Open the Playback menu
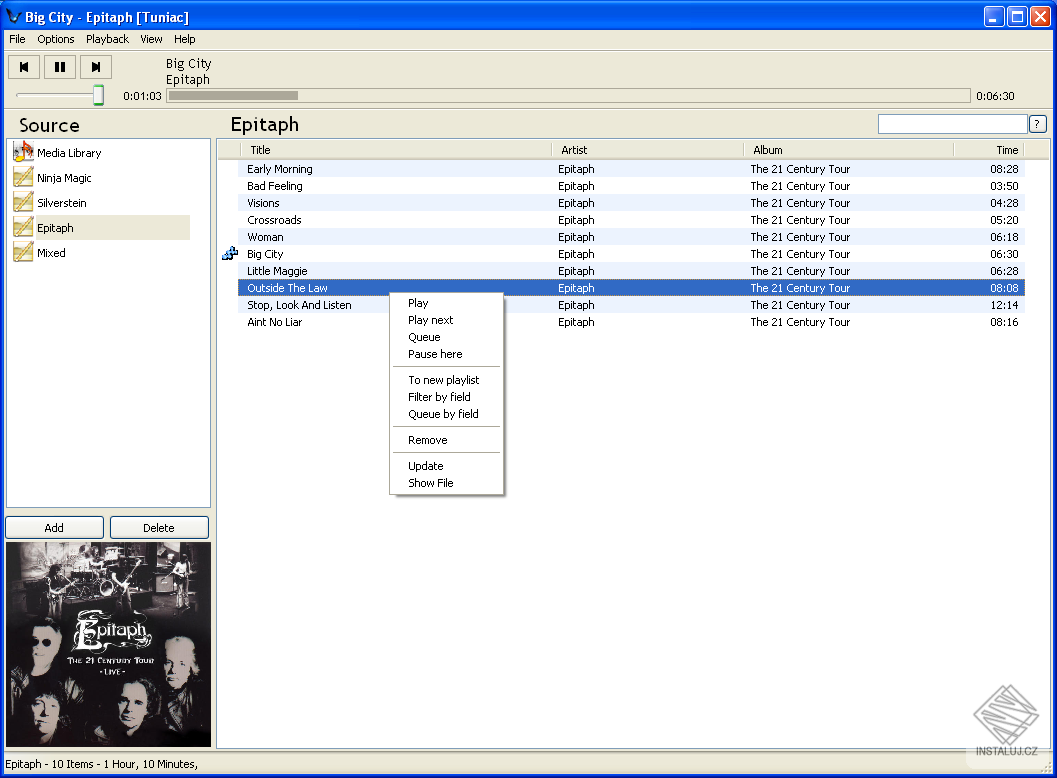 pos(107,39)
